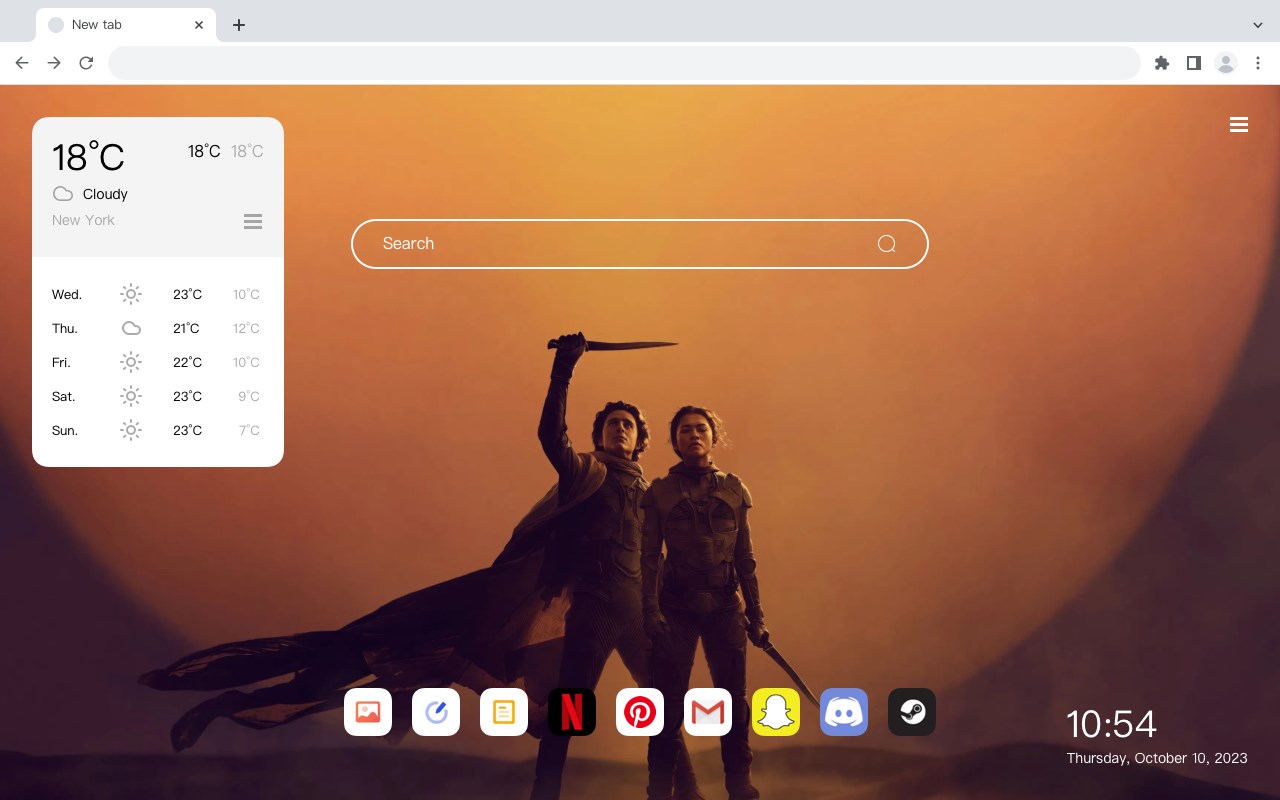The height and width of the screenshot is (800, 1280).
Task: Expand the tab search chevron
Action: pyautogui.click(x=1258, y=25)
